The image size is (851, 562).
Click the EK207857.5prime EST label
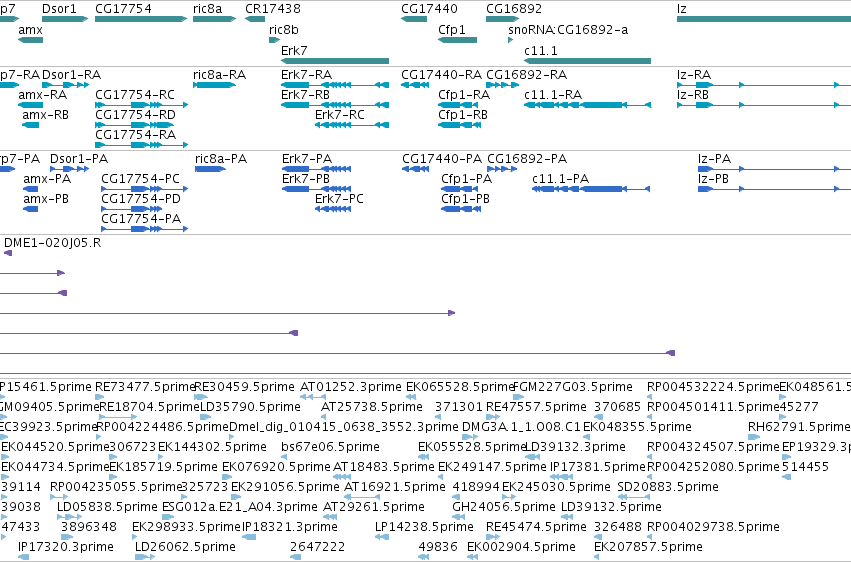[x=649, y=546]
